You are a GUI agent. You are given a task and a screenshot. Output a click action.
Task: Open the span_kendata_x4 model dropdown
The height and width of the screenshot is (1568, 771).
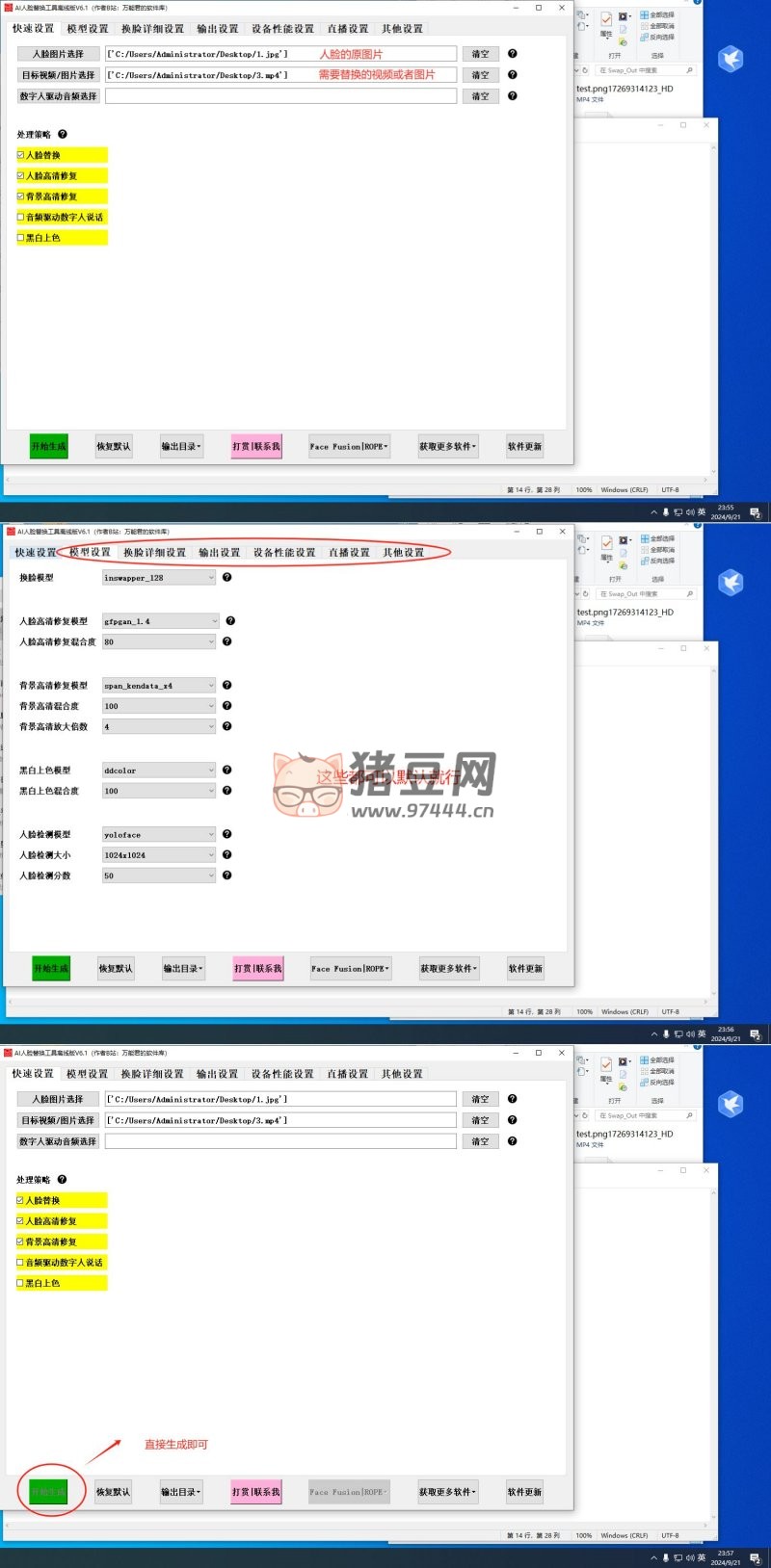(x=210, y=686)
